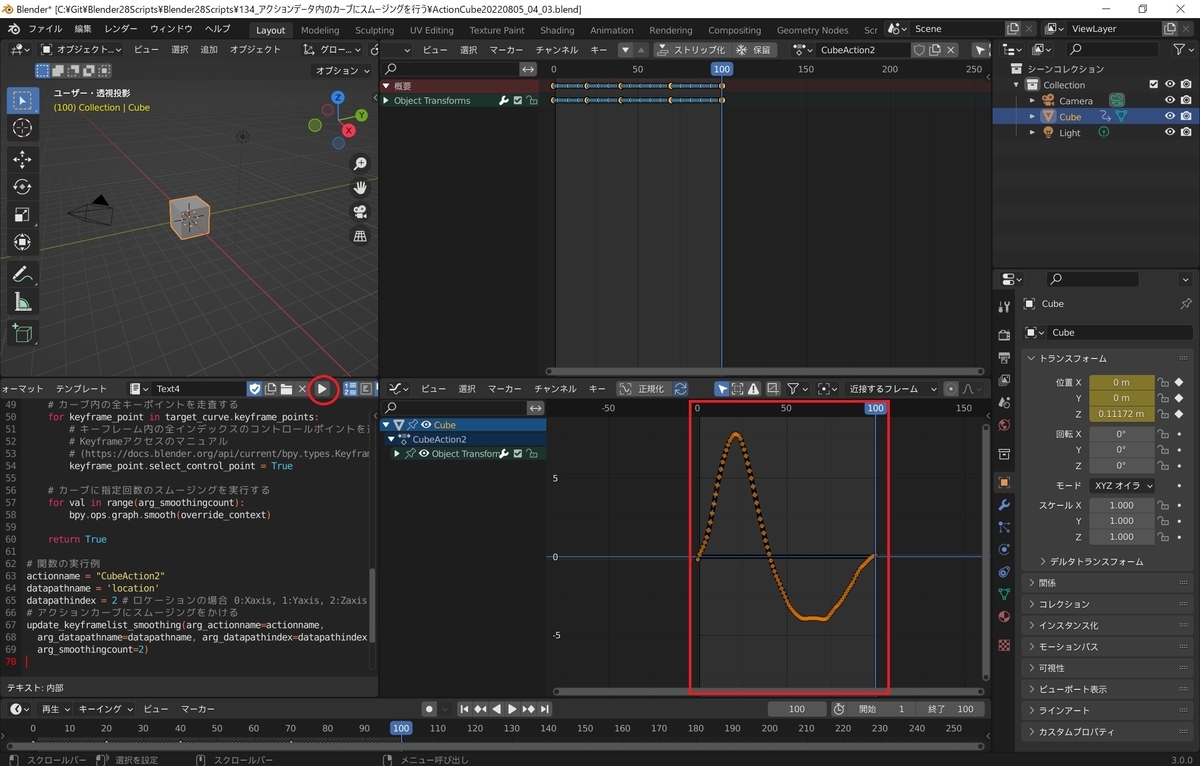Select the Transform tool in viewport toolbar
Viewport: 1200px width, 766px height.
pos(22,242)
